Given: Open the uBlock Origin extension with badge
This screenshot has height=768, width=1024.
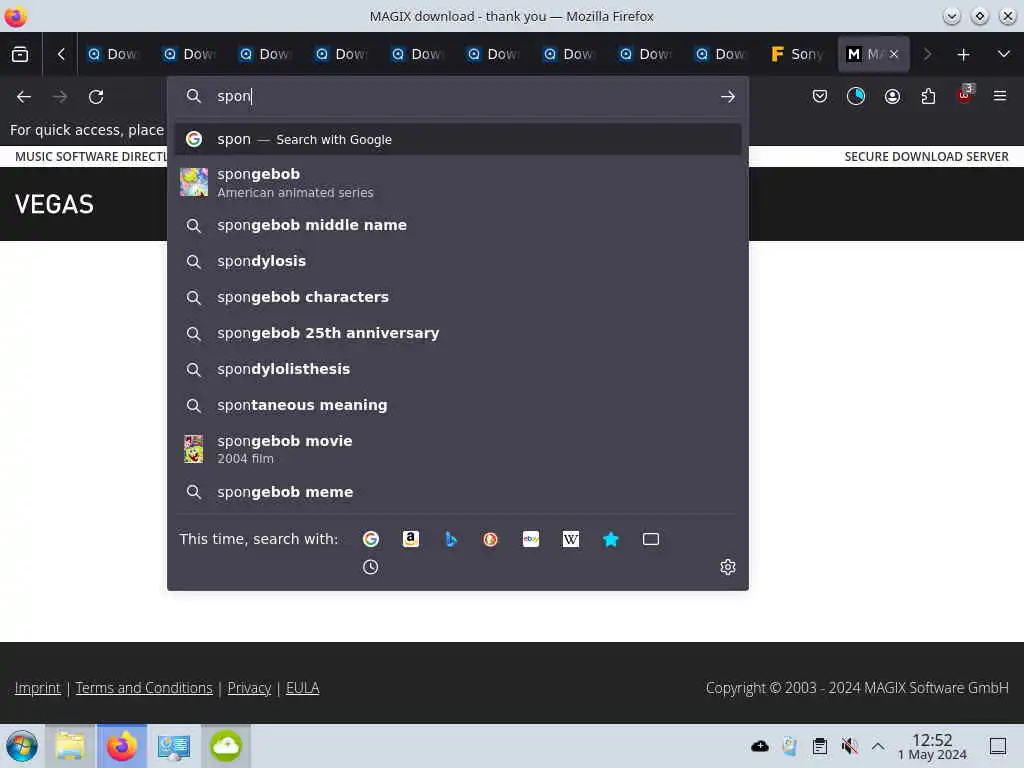Looking at the screenshot, I should pos(965,95).
